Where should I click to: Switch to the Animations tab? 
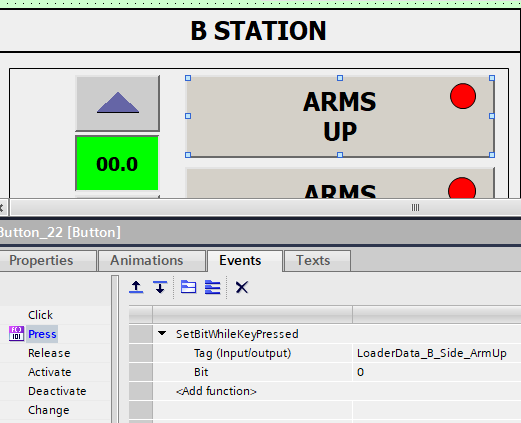tap(147, 260)
